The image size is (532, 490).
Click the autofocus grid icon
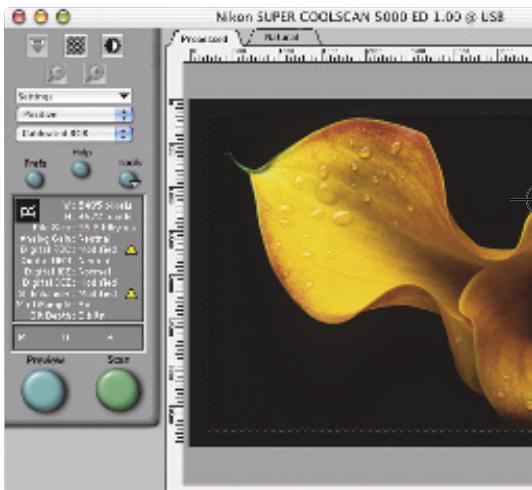[x=76, y=45]
